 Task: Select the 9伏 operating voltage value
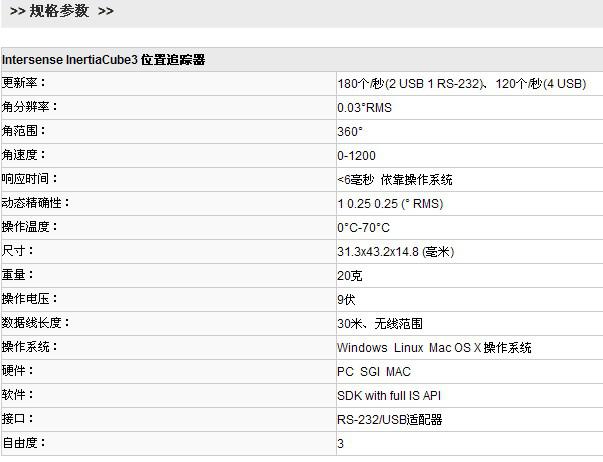click(346, 300)
